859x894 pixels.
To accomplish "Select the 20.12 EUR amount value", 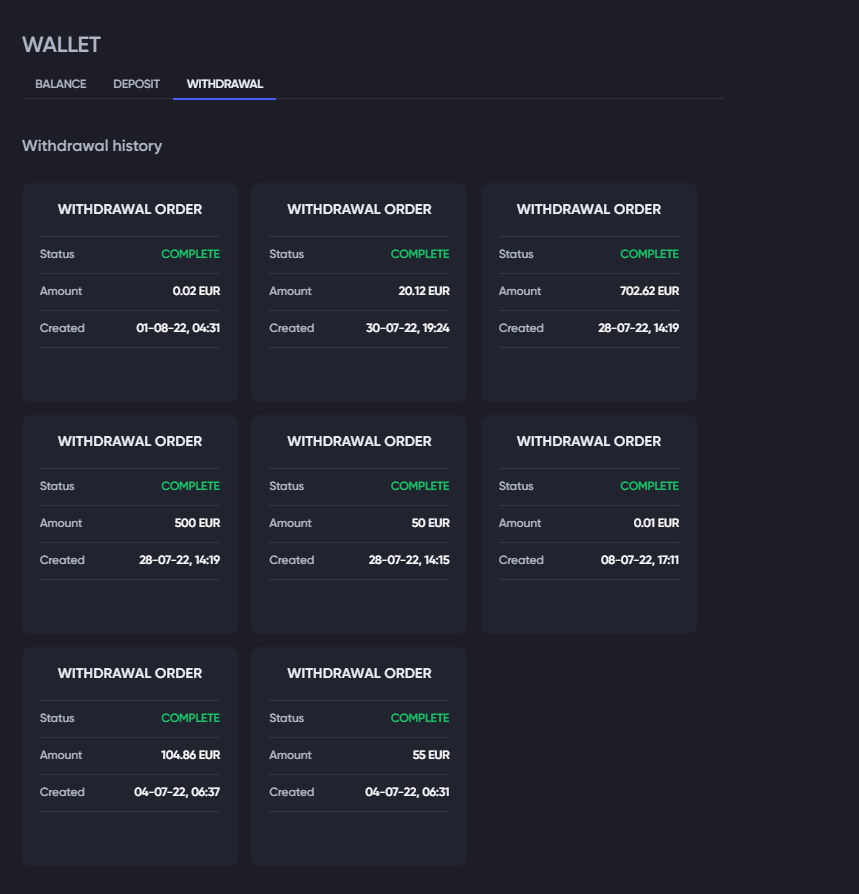I will click(424, 291).
